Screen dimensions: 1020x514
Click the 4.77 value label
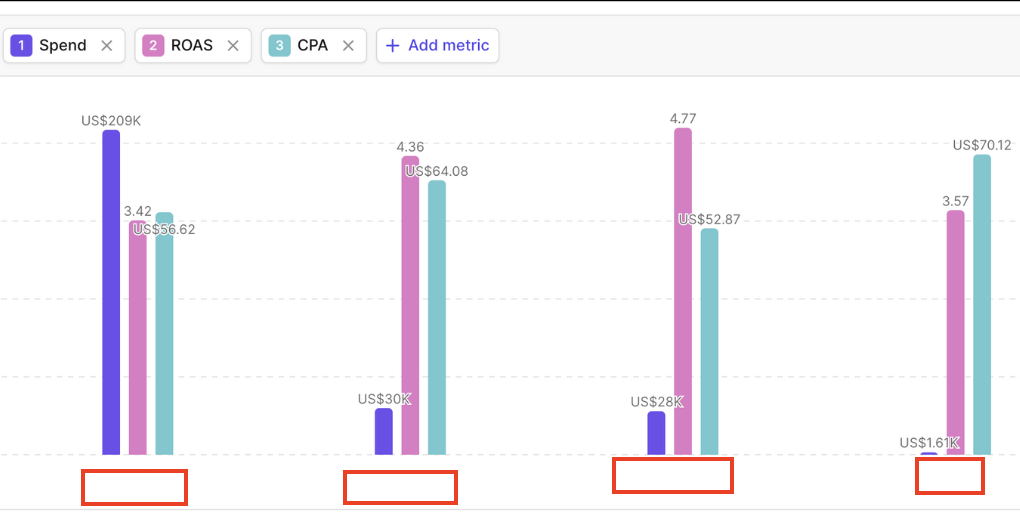pyautogui.click(x=683, y=118)
